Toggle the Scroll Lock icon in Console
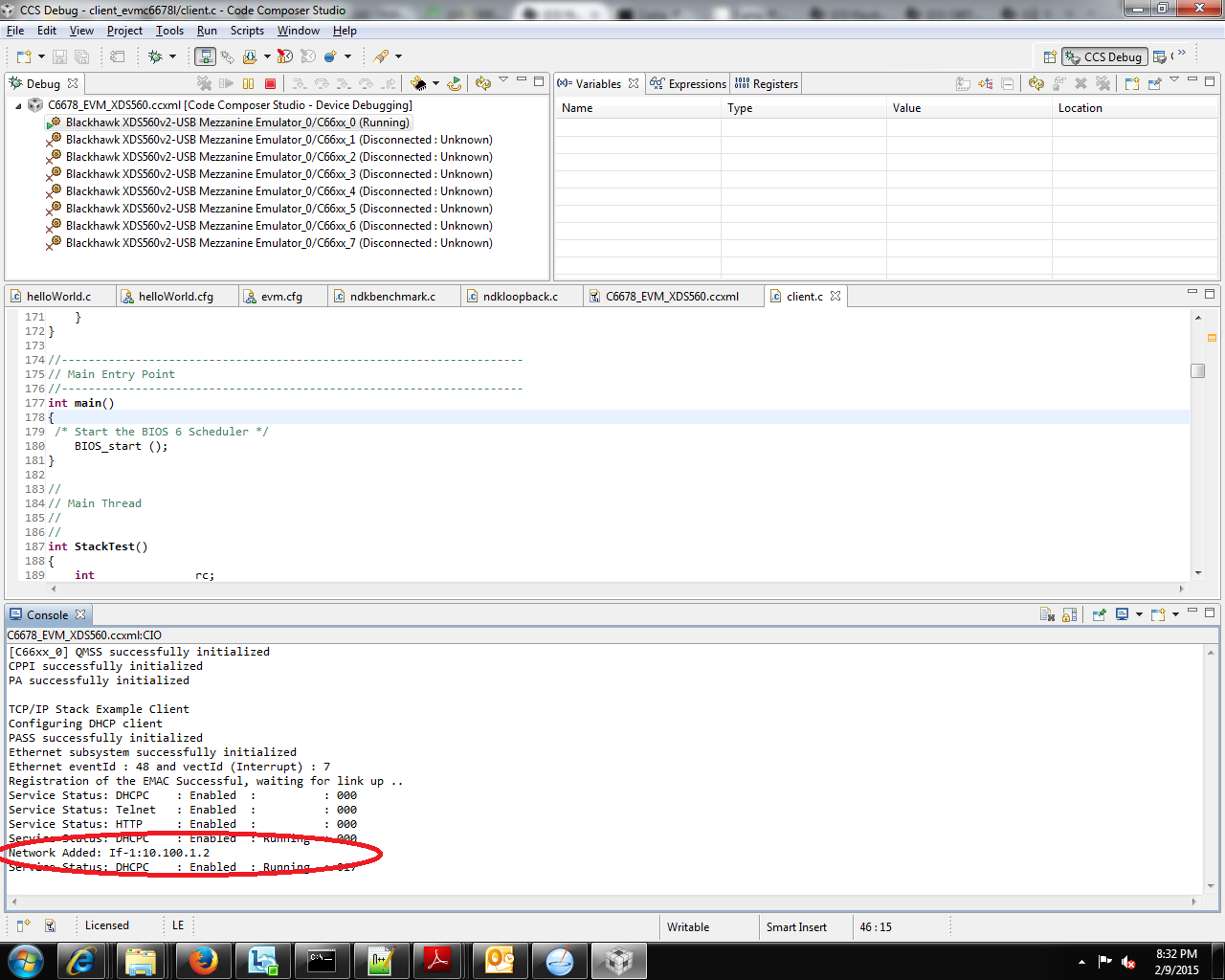The width and height of the screenshot is (1225, 980). pyautogui.click(x=1070, y=615)
